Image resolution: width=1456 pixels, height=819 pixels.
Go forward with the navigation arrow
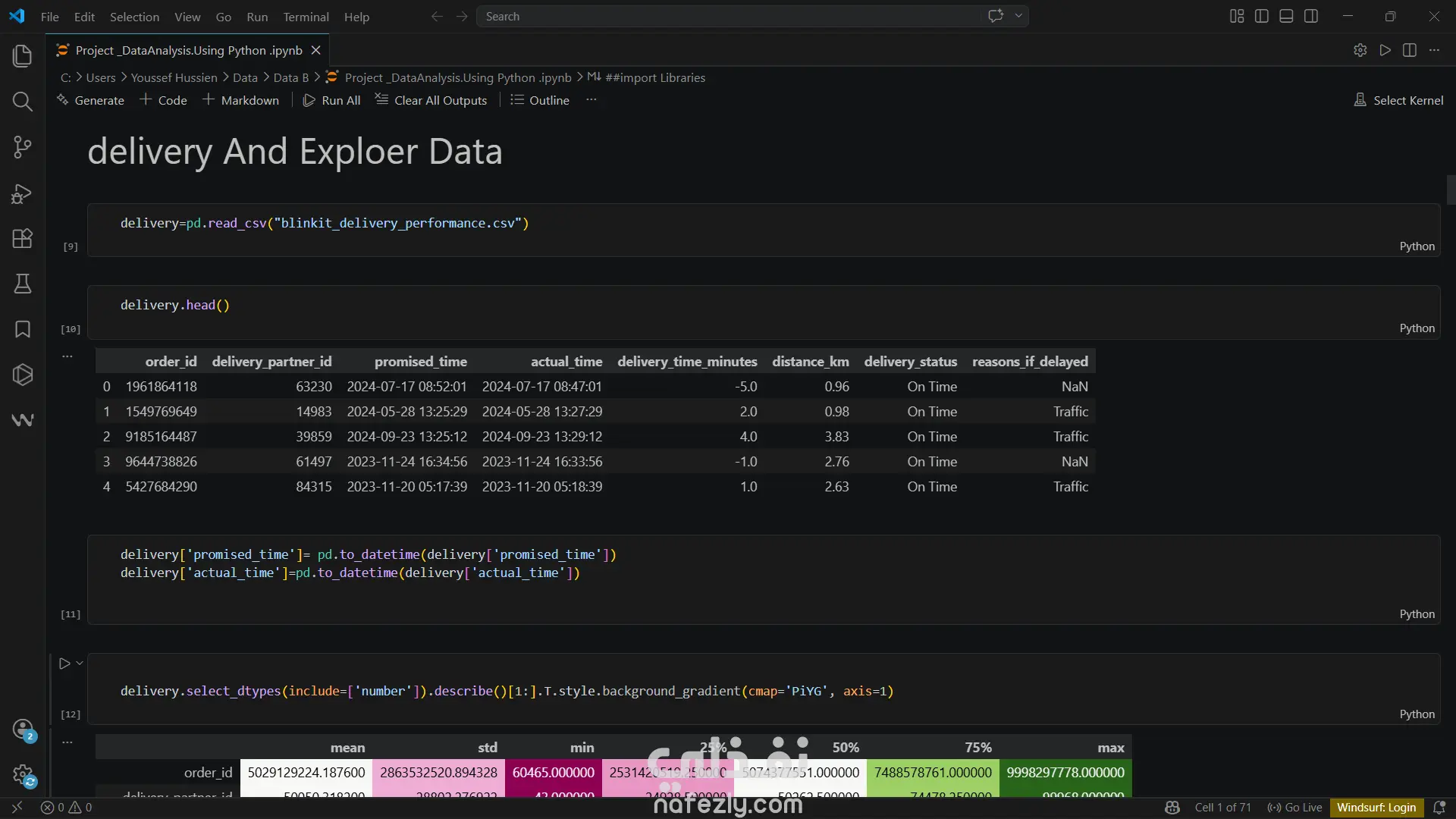[462, 16]
